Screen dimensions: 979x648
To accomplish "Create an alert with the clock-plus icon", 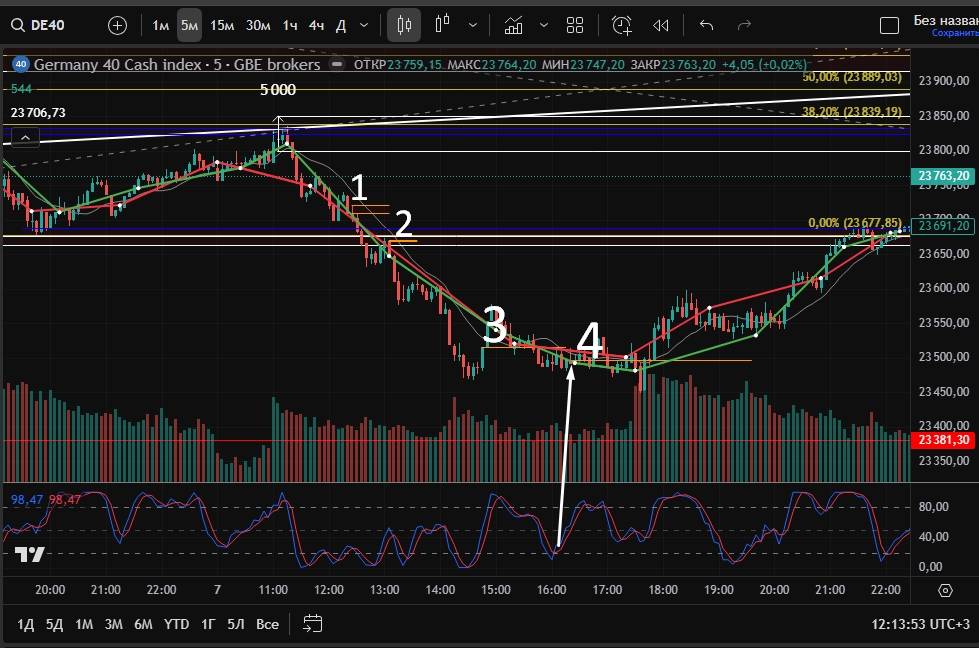I will click(x=622, y=25).
